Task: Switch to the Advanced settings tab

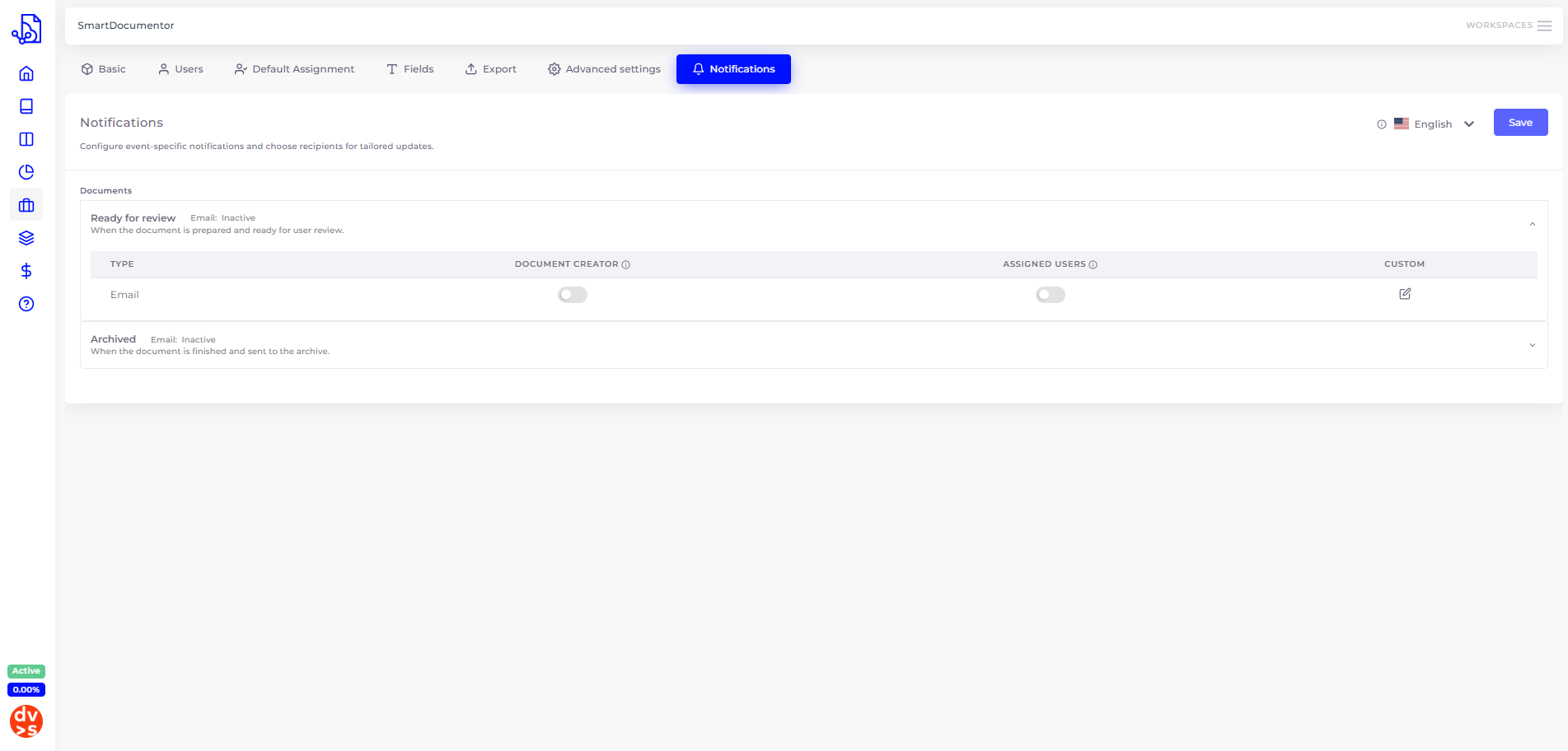Action: 604,69
